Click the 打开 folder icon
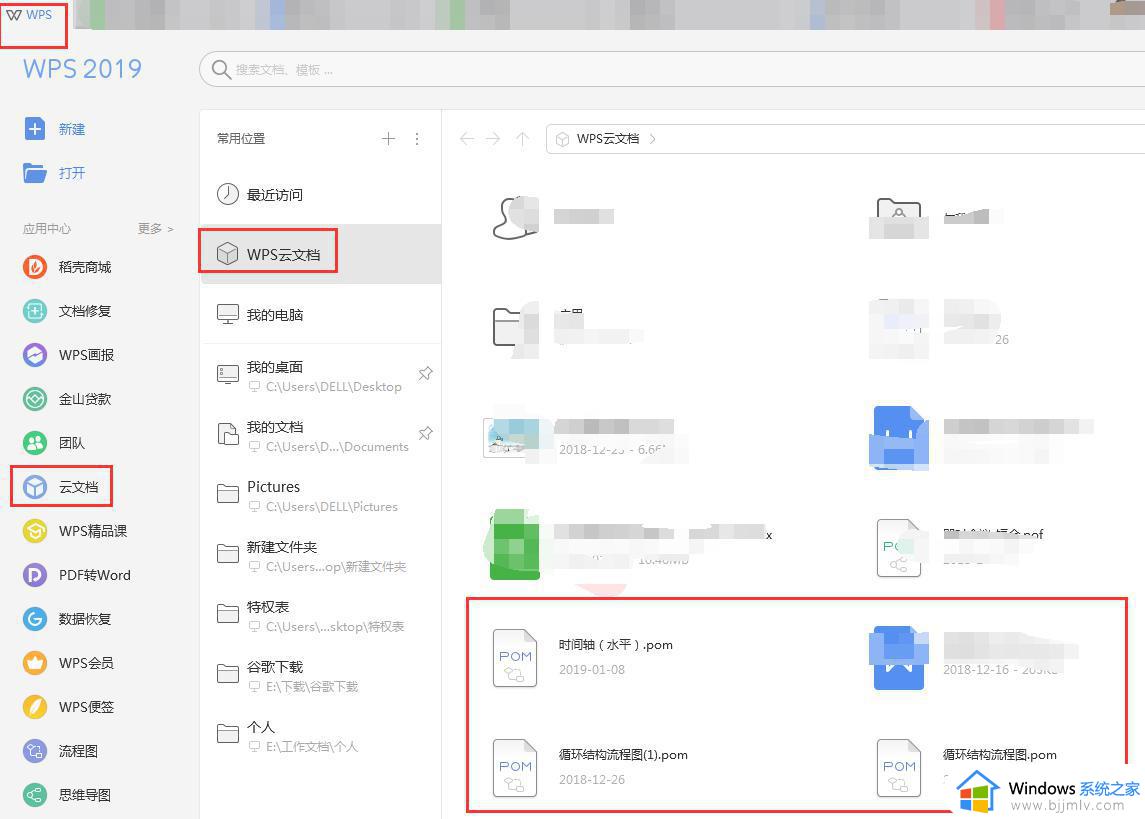Image resolution: width=1145 pixels, height=819 pixels. (x=34, y=172)
